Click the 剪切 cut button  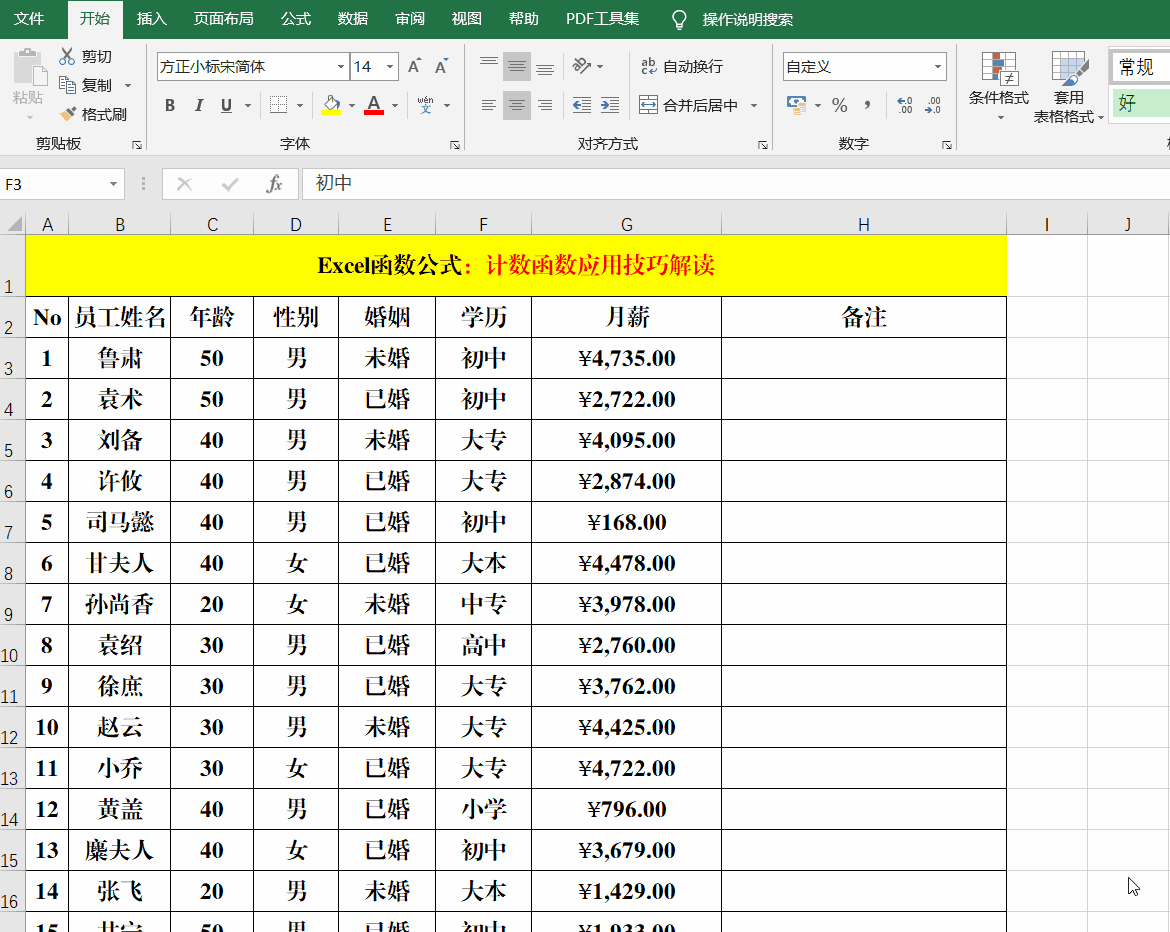click(93, 56)
